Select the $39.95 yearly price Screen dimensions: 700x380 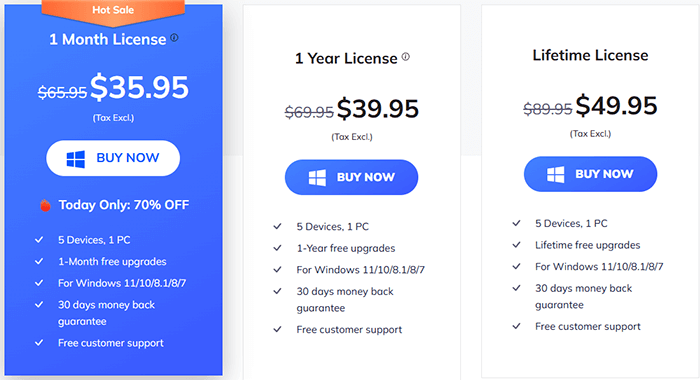378,109
